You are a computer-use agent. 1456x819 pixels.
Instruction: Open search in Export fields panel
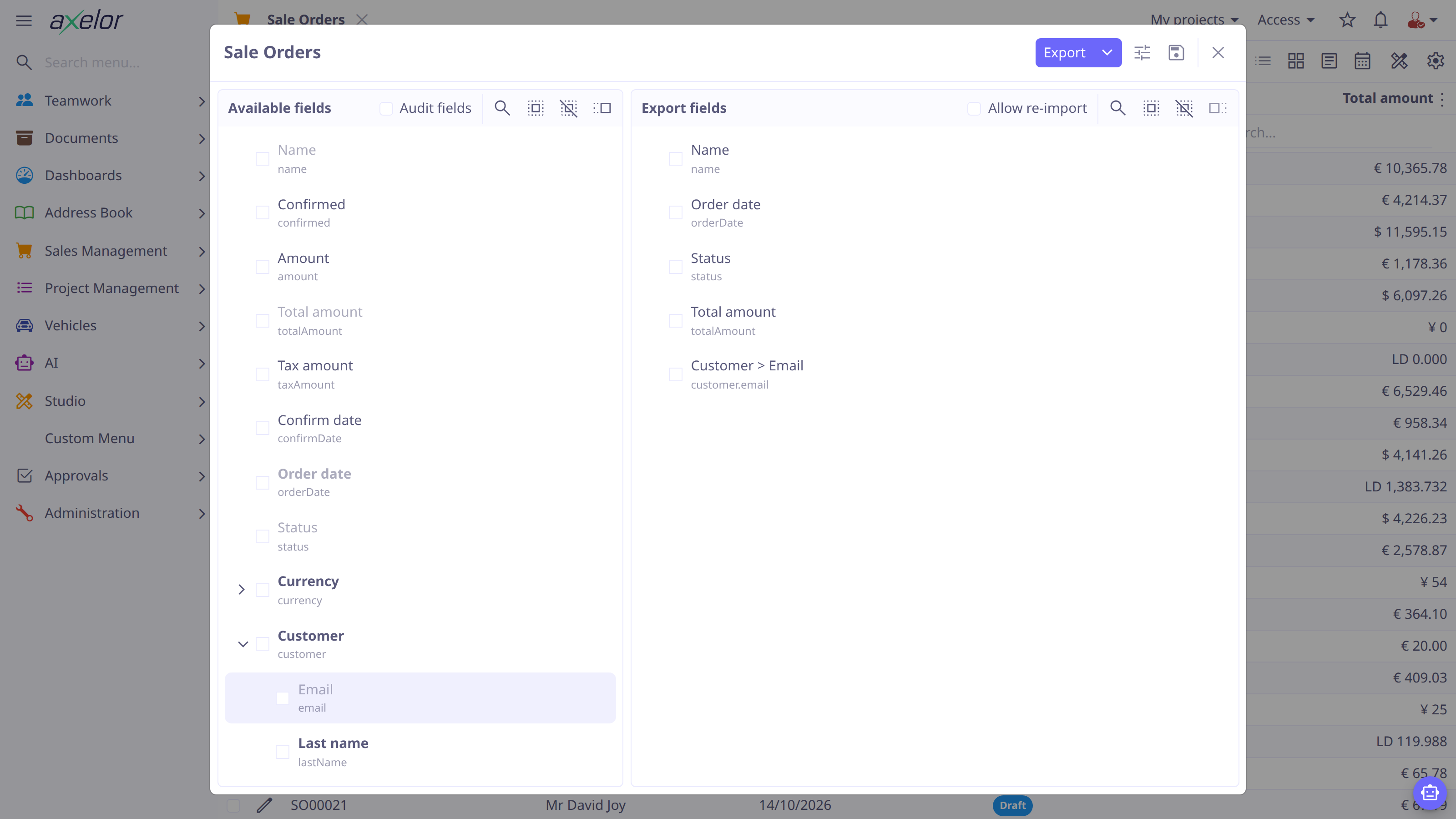1117,108
